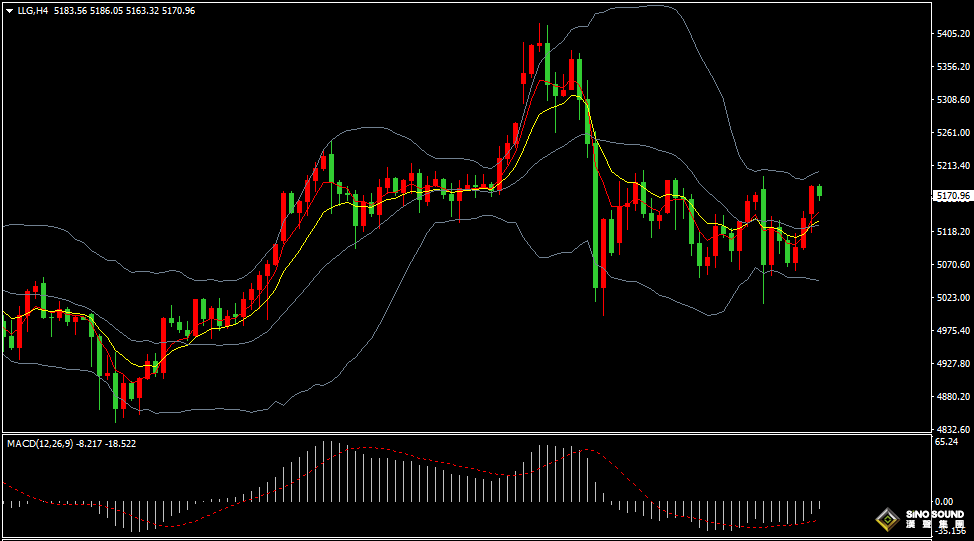Click the 5023.00 price axis label
The height and width of the screenshot is (541, 974).
[953, 297]
